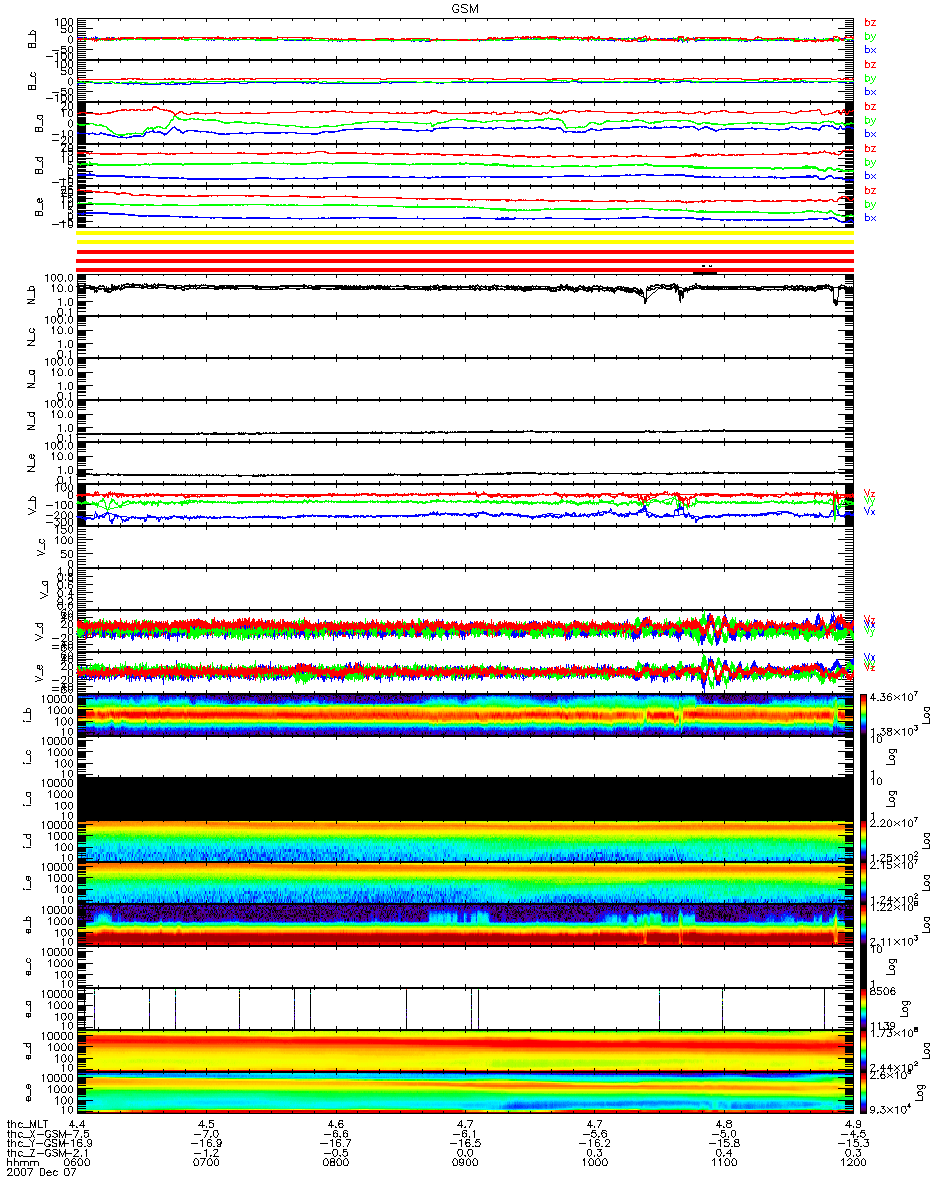The height and width of the screenshot is (1200, 930).
Task: Select the B_c axis label
Action: point(33,81)
